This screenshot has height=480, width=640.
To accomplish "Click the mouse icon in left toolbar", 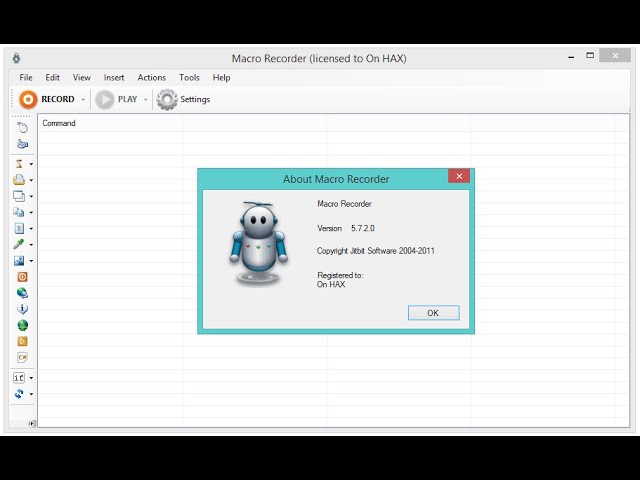I will [x=22, y=127].
